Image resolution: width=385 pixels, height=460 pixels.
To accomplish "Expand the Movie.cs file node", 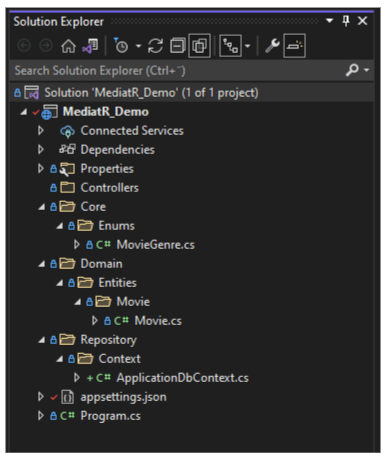I will coord(95,321).
